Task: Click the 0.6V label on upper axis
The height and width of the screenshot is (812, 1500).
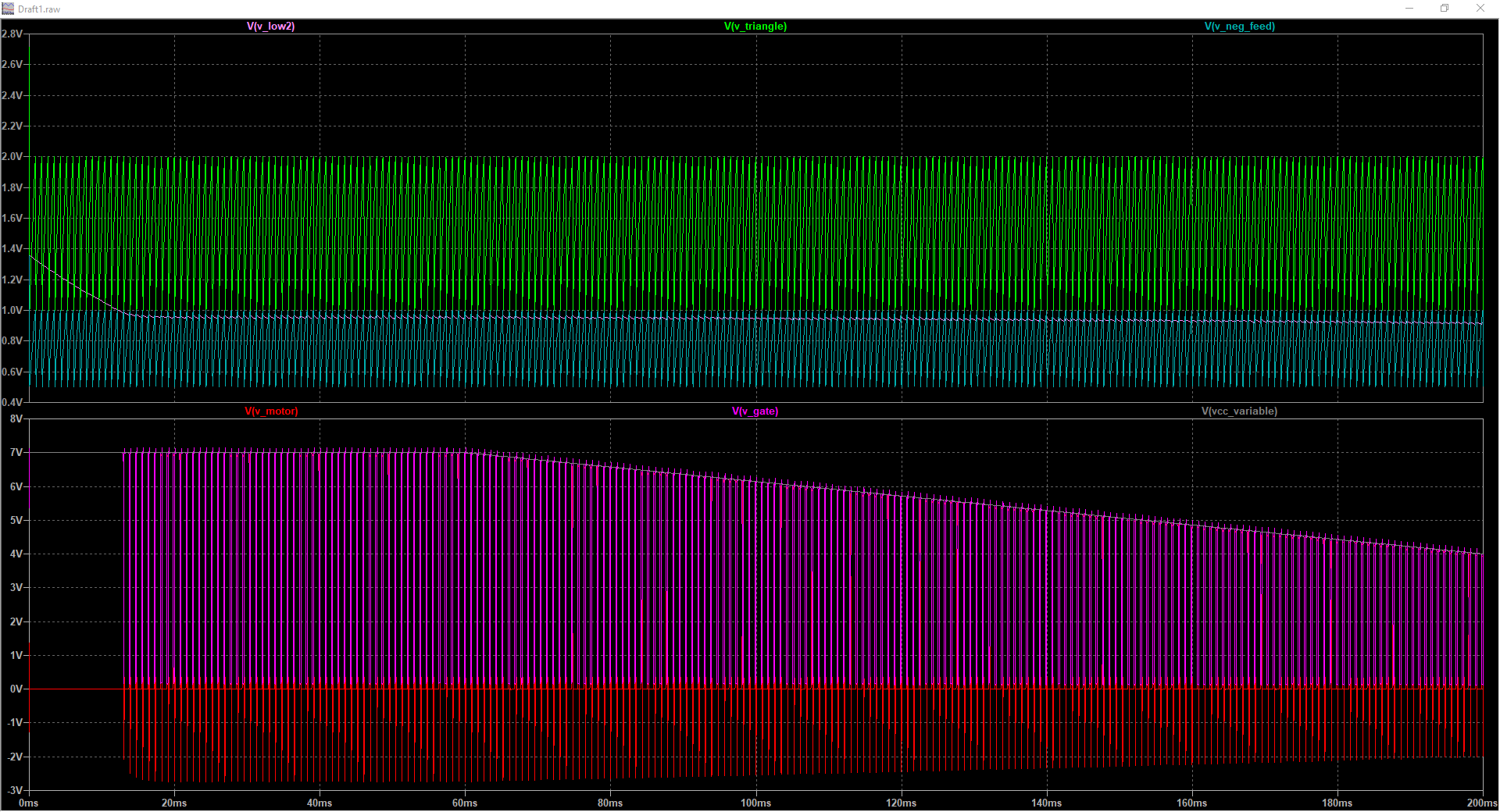Action: tap(12, 372)
